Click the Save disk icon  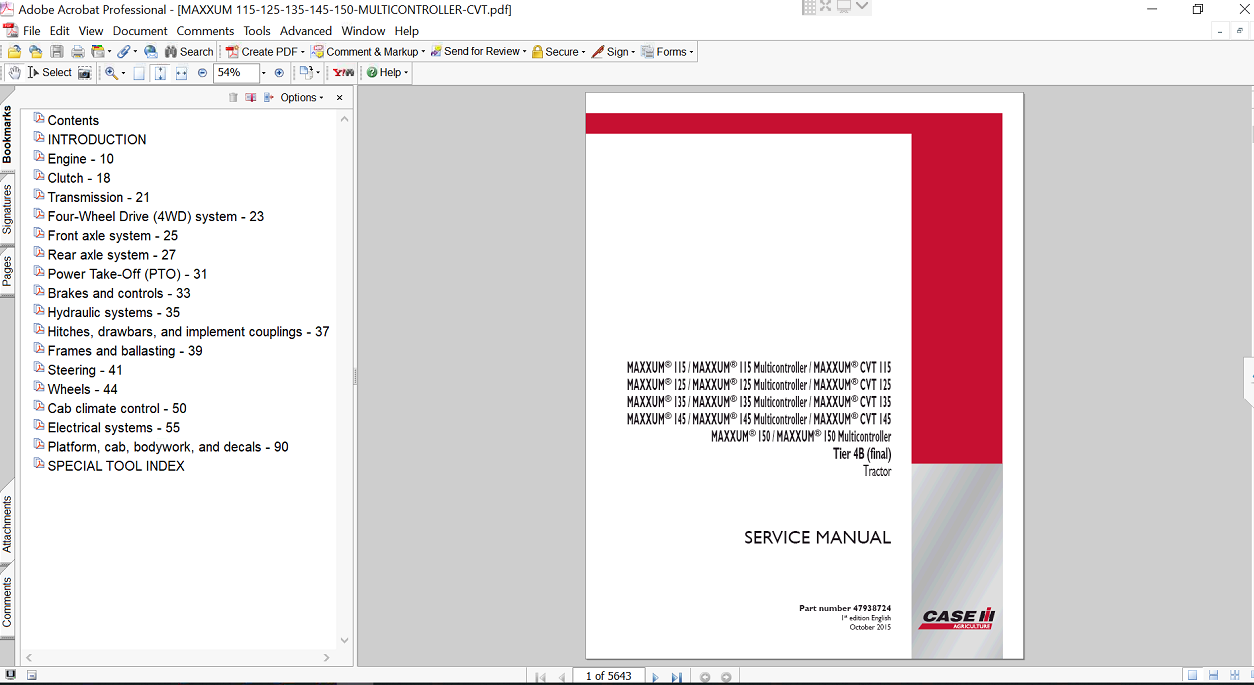pos(57,52)
